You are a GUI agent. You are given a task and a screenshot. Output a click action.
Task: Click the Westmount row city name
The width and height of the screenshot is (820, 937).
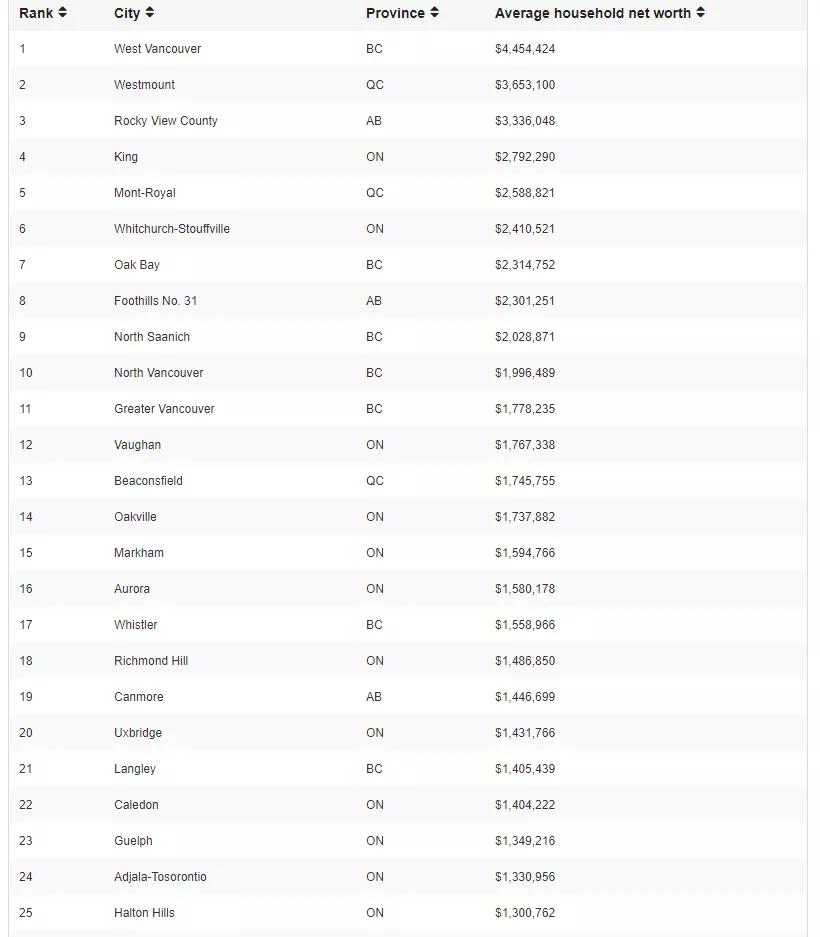(x=144, y=85)
